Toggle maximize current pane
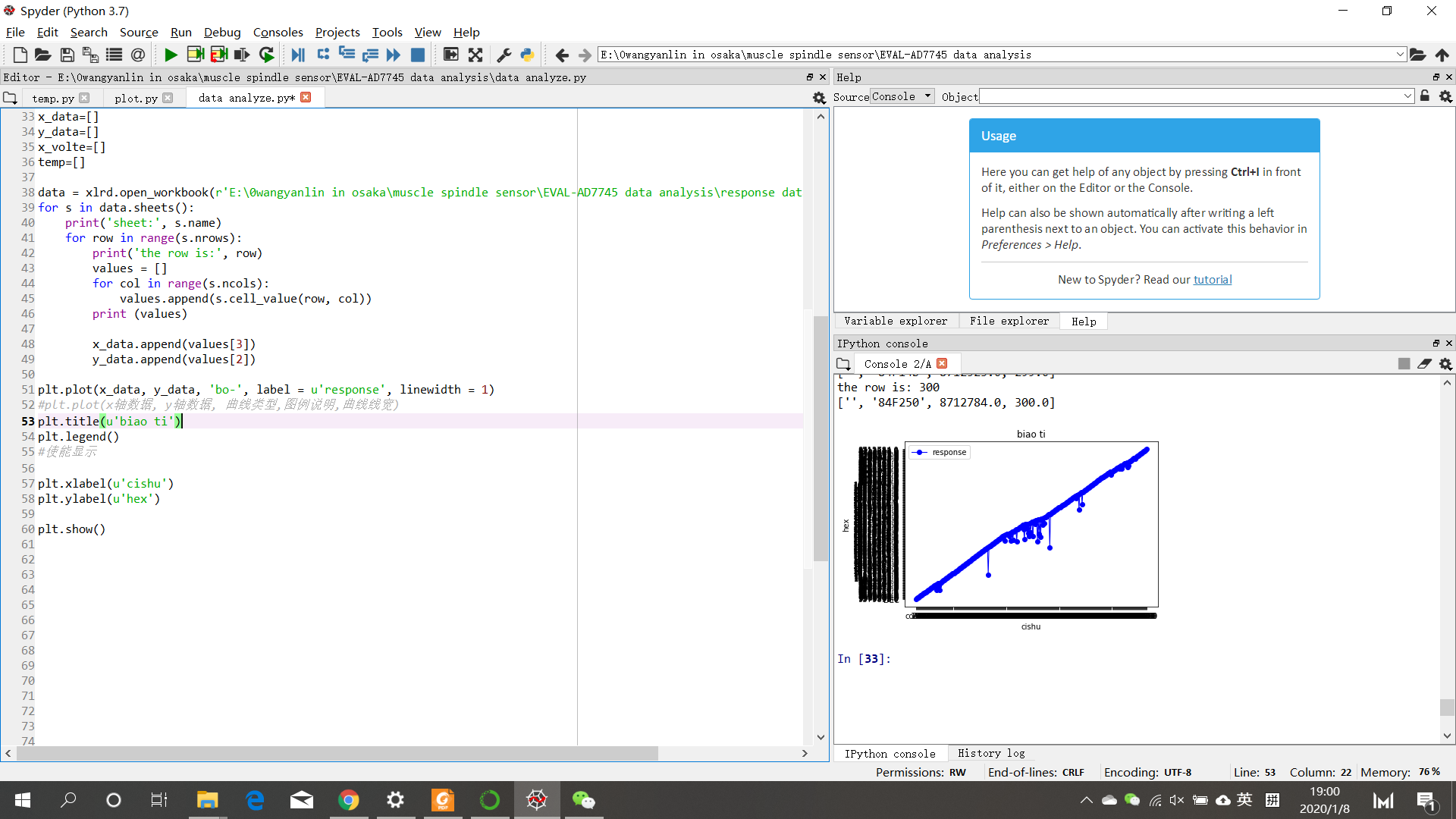1456x819 pixels. [x=450, y=55]
